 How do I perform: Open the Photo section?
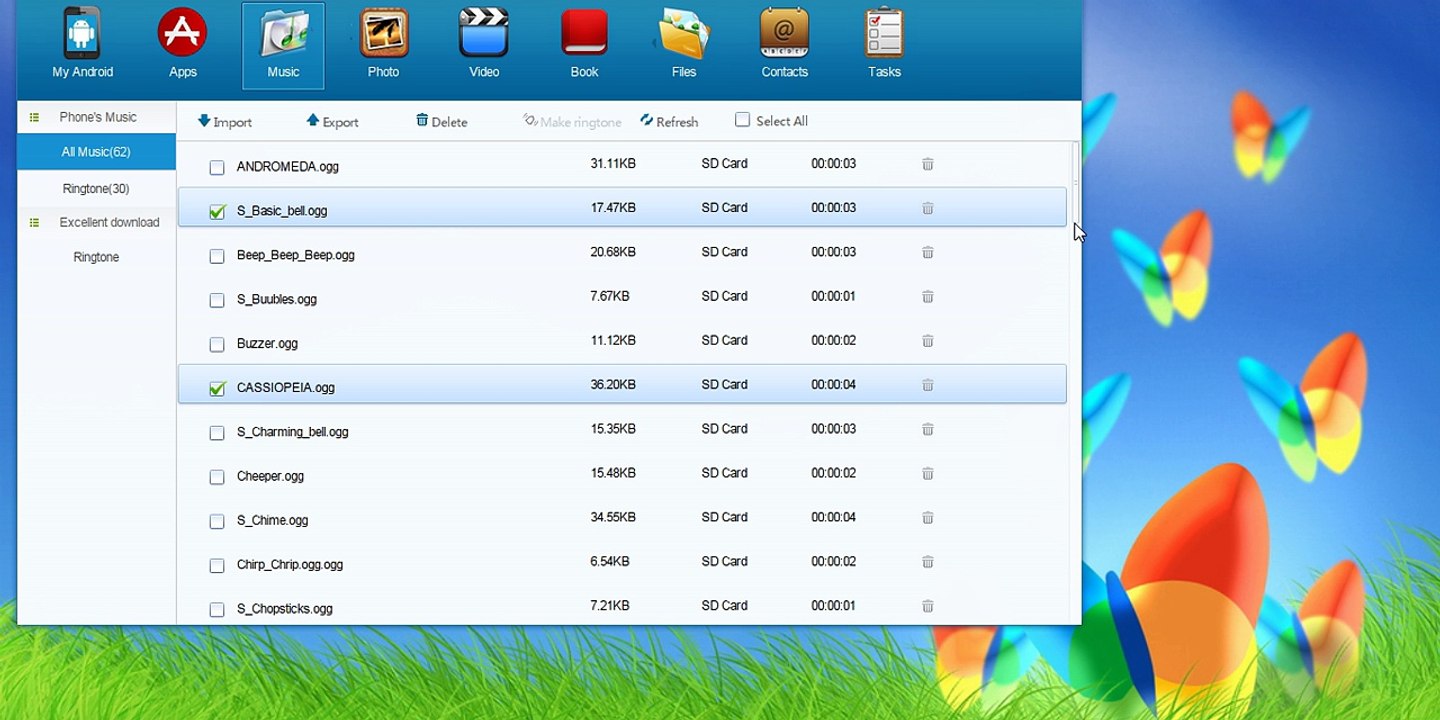(x=383, y=45)
